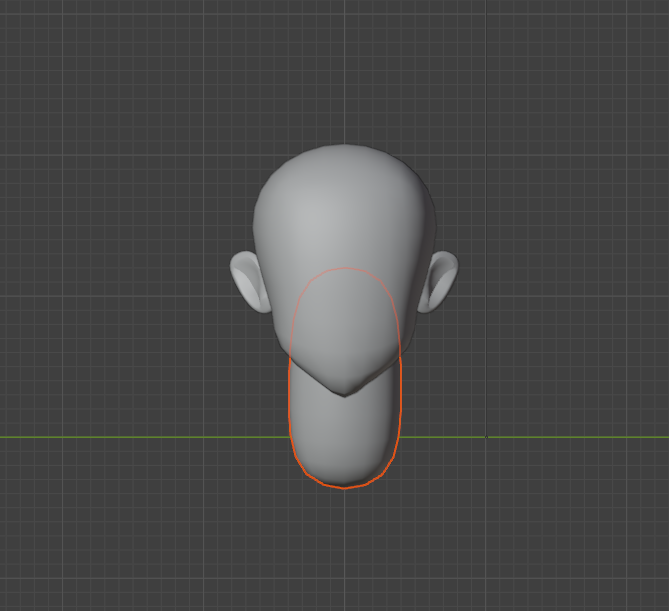
Task: Click the pointed chin tip of the head
Action: (x=345, y=392)
